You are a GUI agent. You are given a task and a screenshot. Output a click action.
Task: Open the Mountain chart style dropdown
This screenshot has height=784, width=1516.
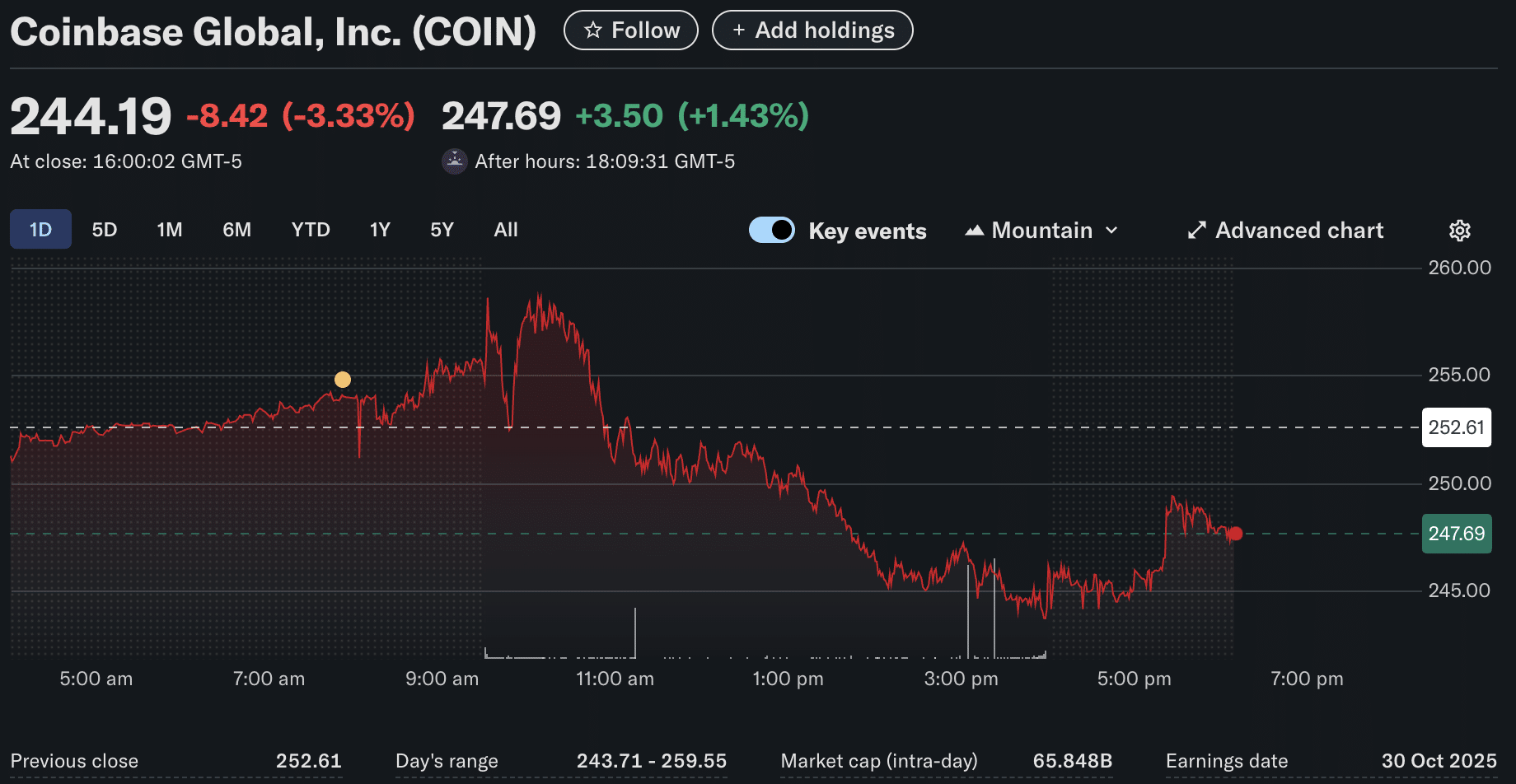tap(1041, 230)
